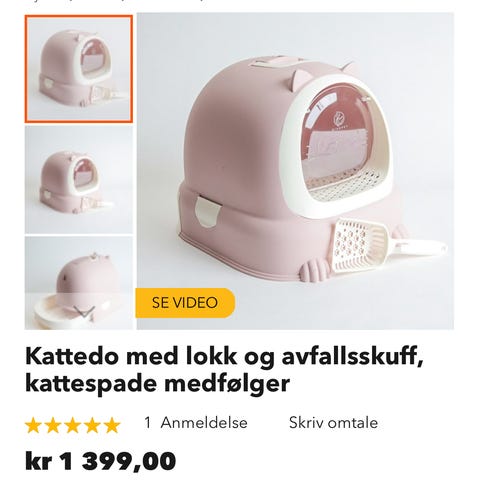Click Skriv omtale to write a review

click(333, 423)
